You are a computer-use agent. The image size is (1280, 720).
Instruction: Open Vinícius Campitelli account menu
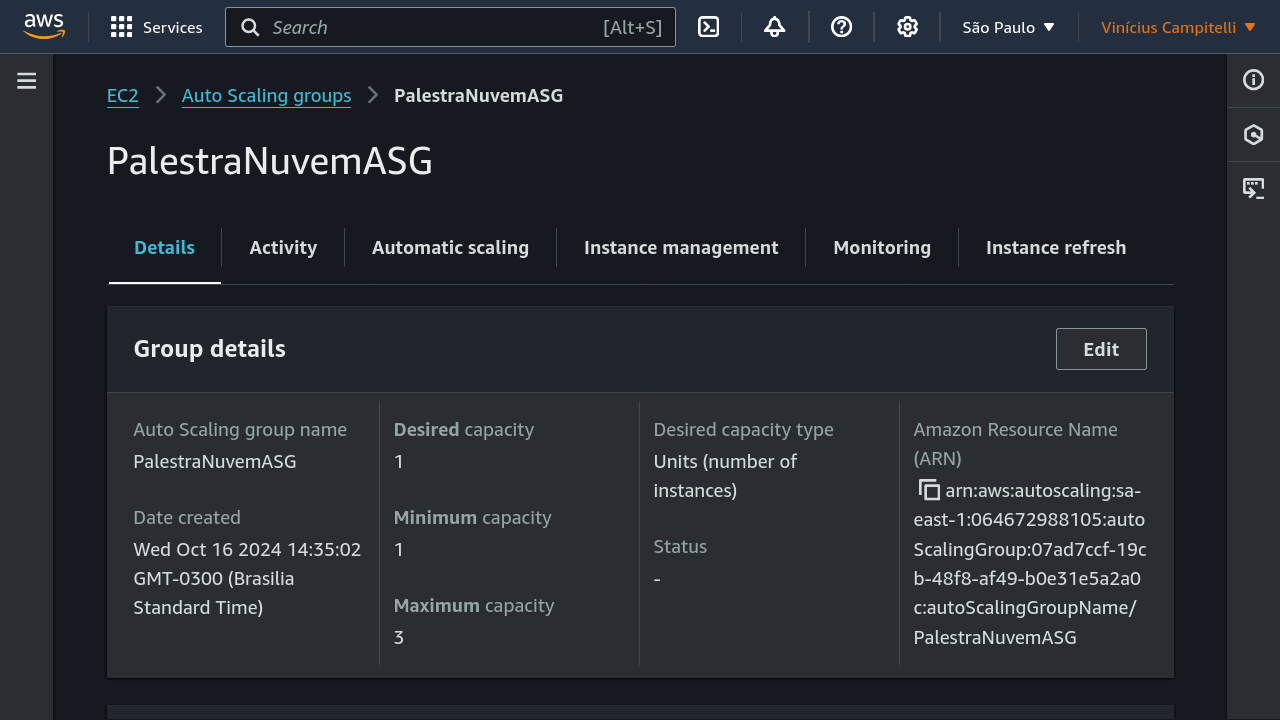click(x=1179, y=27)
